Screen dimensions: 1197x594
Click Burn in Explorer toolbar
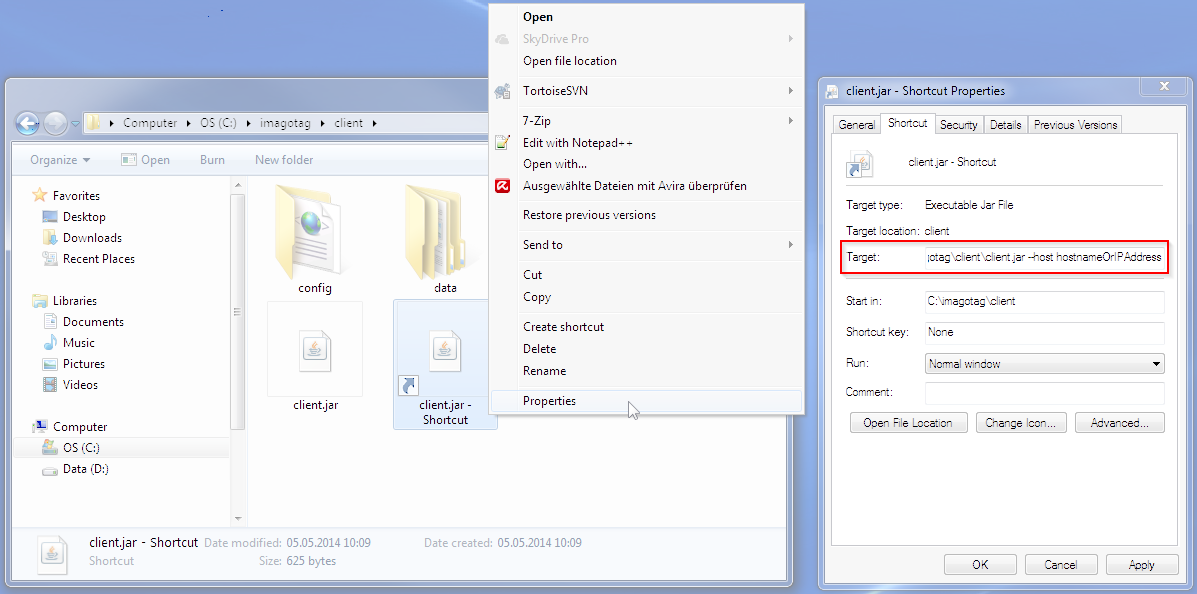(x=212, y=160)
